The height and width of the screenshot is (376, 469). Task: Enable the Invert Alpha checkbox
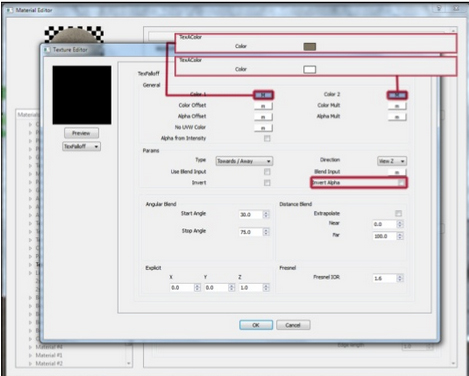[401, 183]
